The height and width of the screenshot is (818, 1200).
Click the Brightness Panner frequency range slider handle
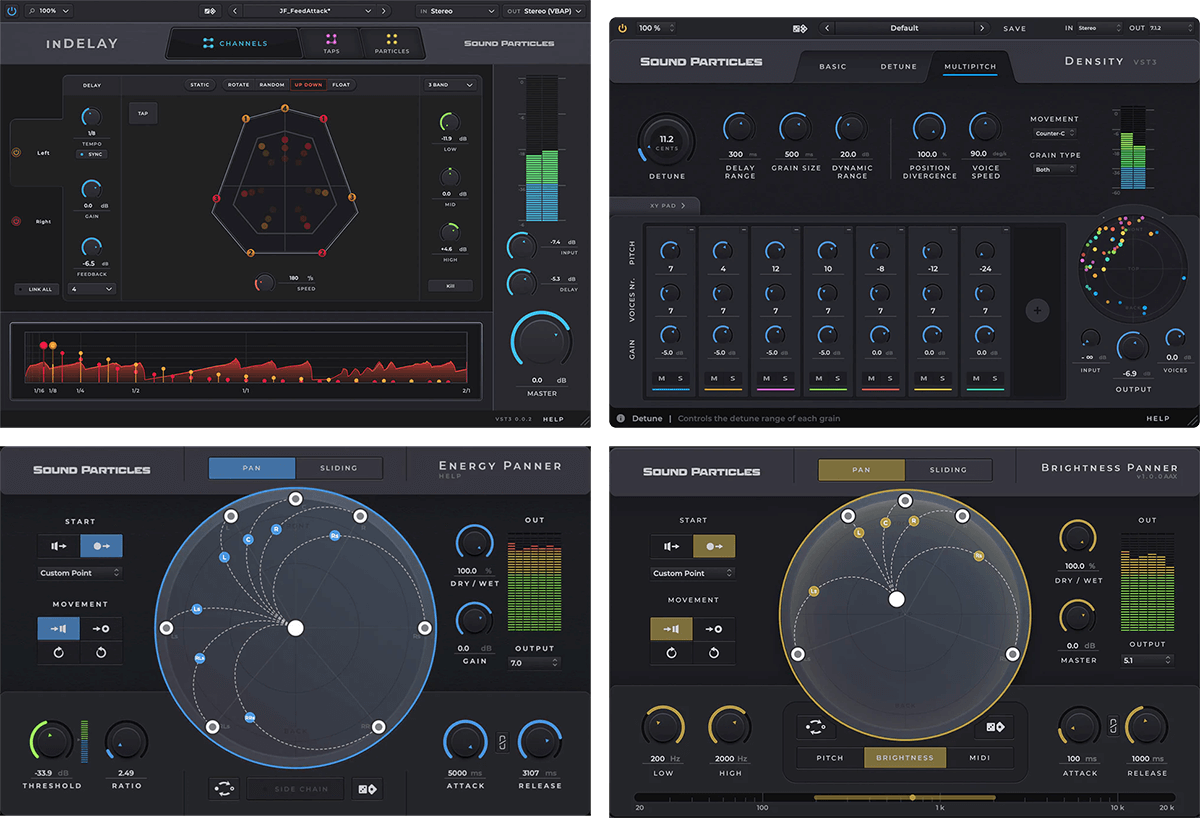point(912,797)
